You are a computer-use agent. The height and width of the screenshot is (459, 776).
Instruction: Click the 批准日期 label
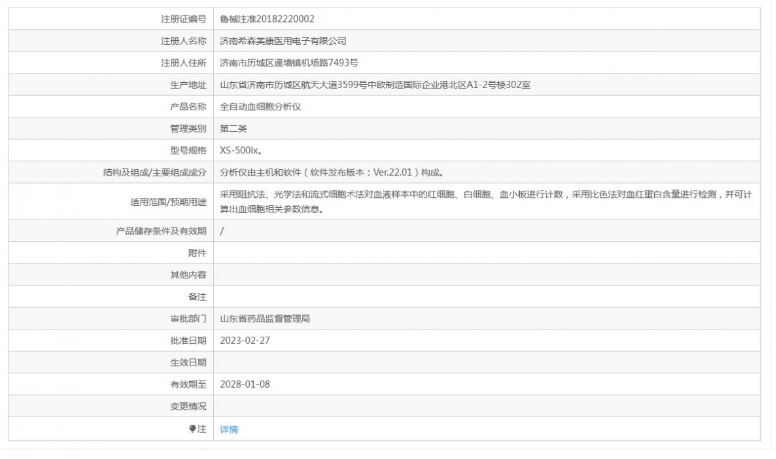188,341
